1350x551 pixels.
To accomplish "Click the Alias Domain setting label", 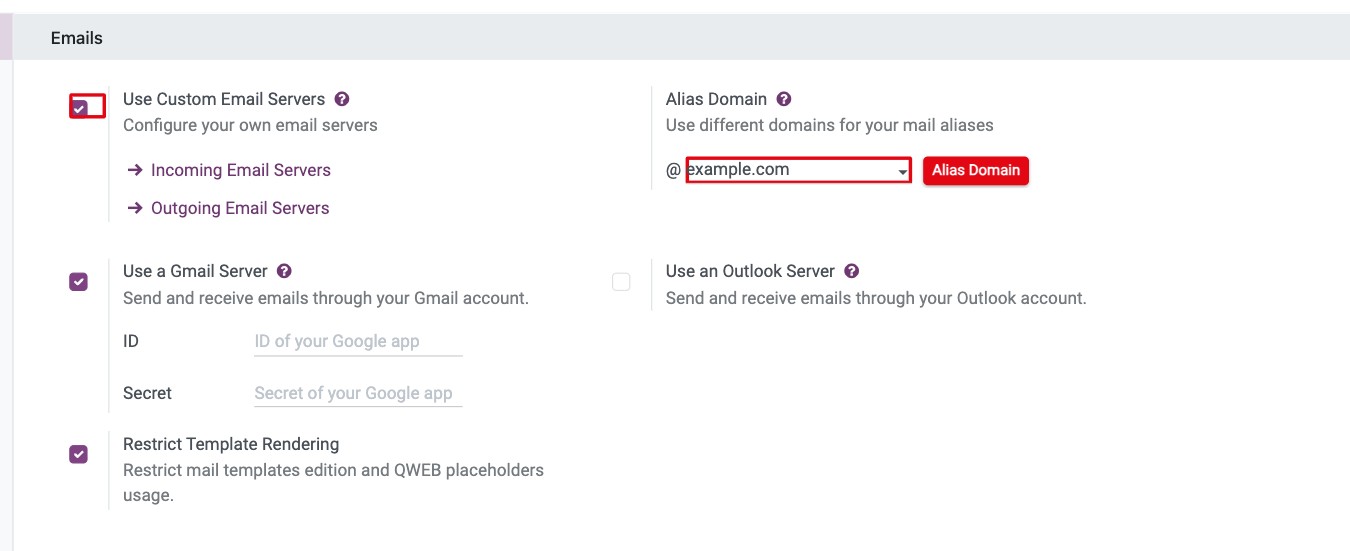I will coord(716,99).
